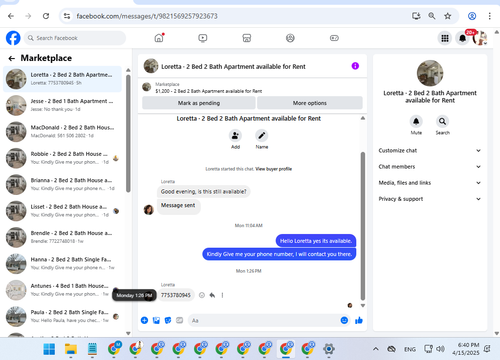Expand Chat members section
Image resolution: width=500 pixels, height=360 pixels.
click(x=430, y=167)
